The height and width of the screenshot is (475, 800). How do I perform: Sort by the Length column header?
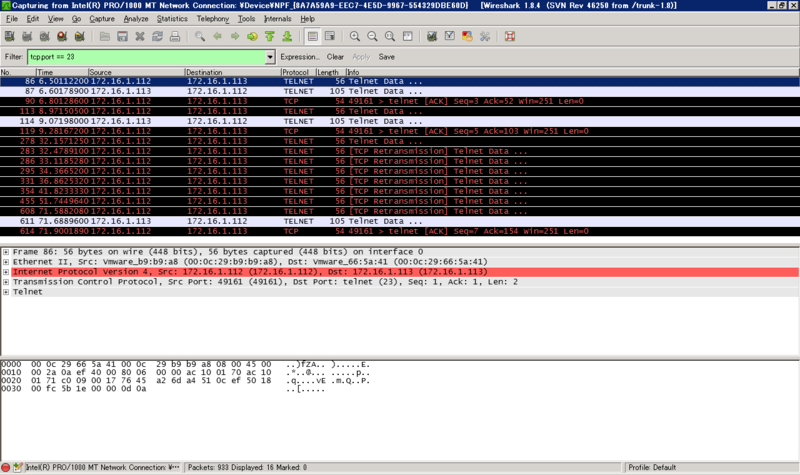331,72
